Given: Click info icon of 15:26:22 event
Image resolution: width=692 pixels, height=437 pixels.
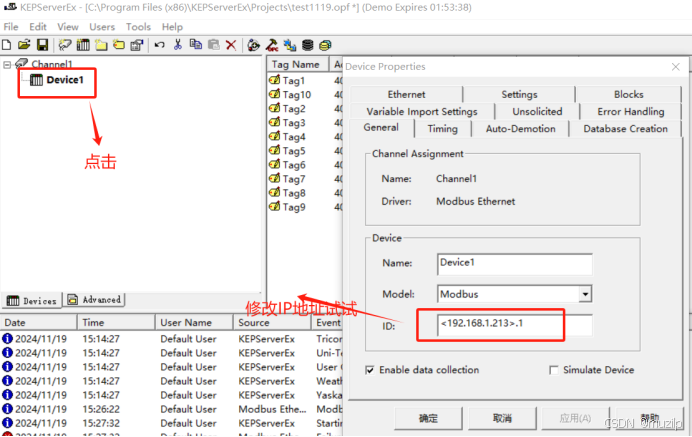Looking at the screenshot, I should pos(7,409).
